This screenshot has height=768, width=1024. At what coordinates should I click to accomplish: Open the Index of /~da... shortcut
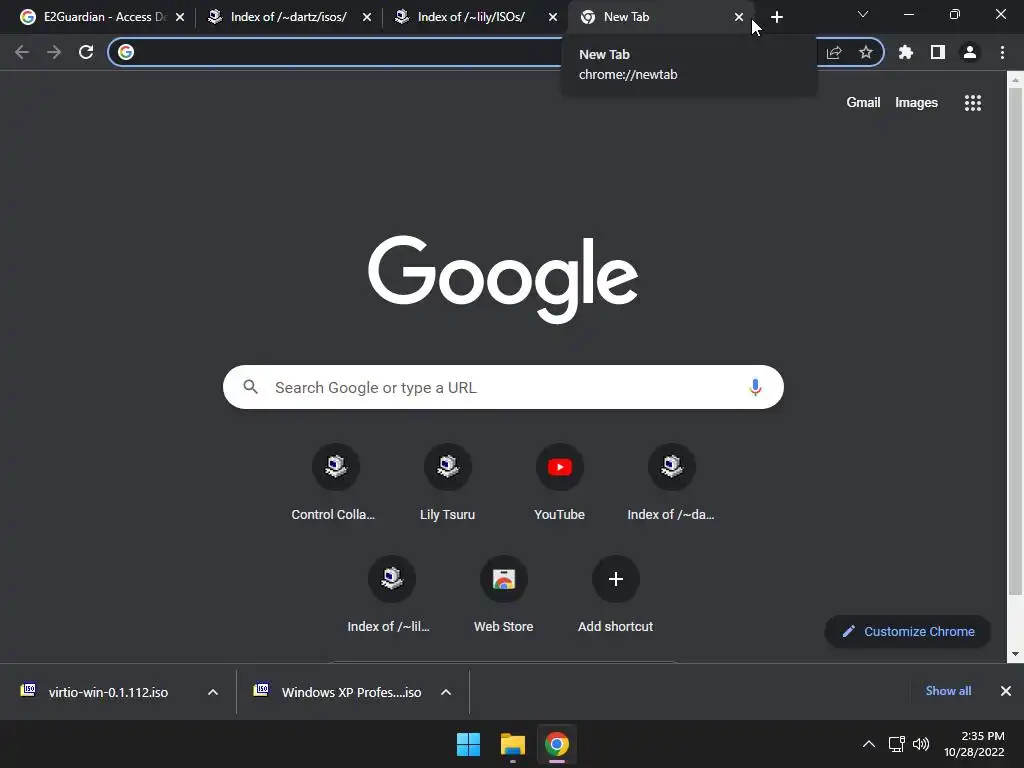671,482
